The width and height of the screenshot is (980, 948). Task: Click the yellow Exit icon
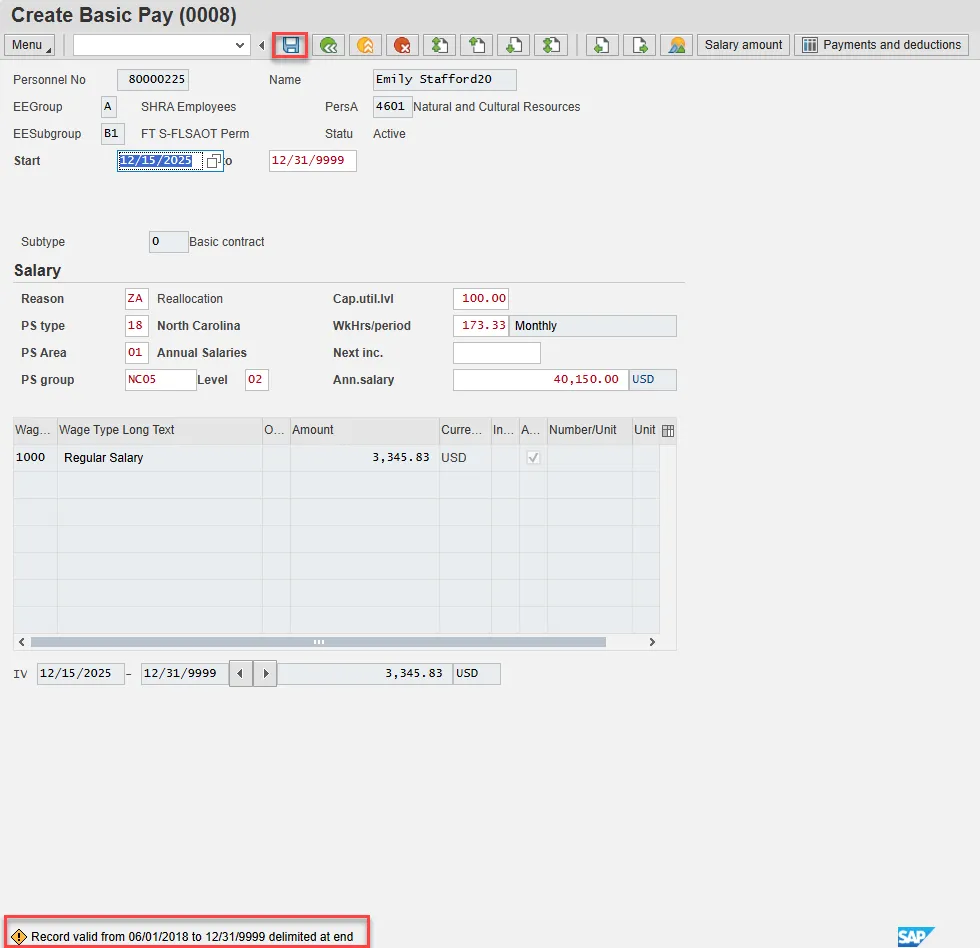click(365, 45)
